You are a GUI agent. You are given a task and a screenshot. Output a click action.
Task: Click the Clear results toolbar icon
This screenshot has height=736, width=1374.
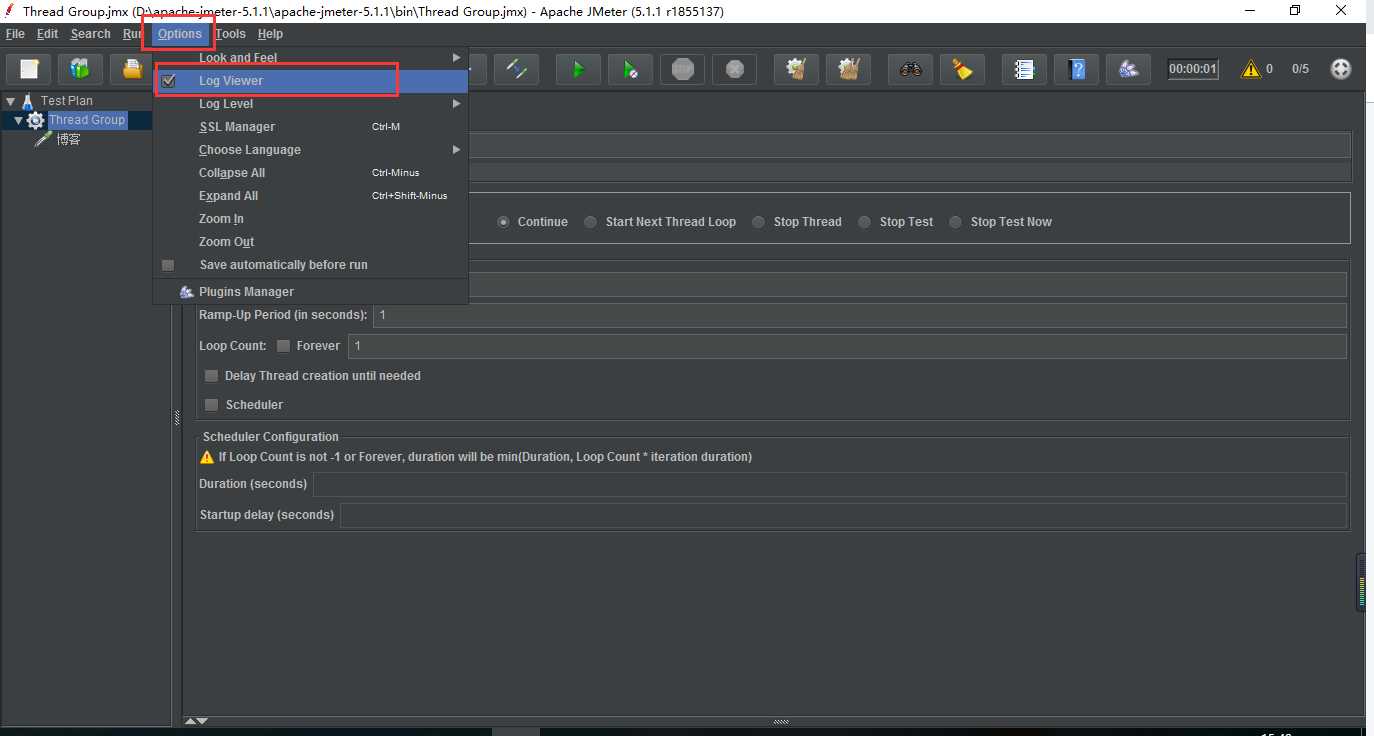[796, 69]
